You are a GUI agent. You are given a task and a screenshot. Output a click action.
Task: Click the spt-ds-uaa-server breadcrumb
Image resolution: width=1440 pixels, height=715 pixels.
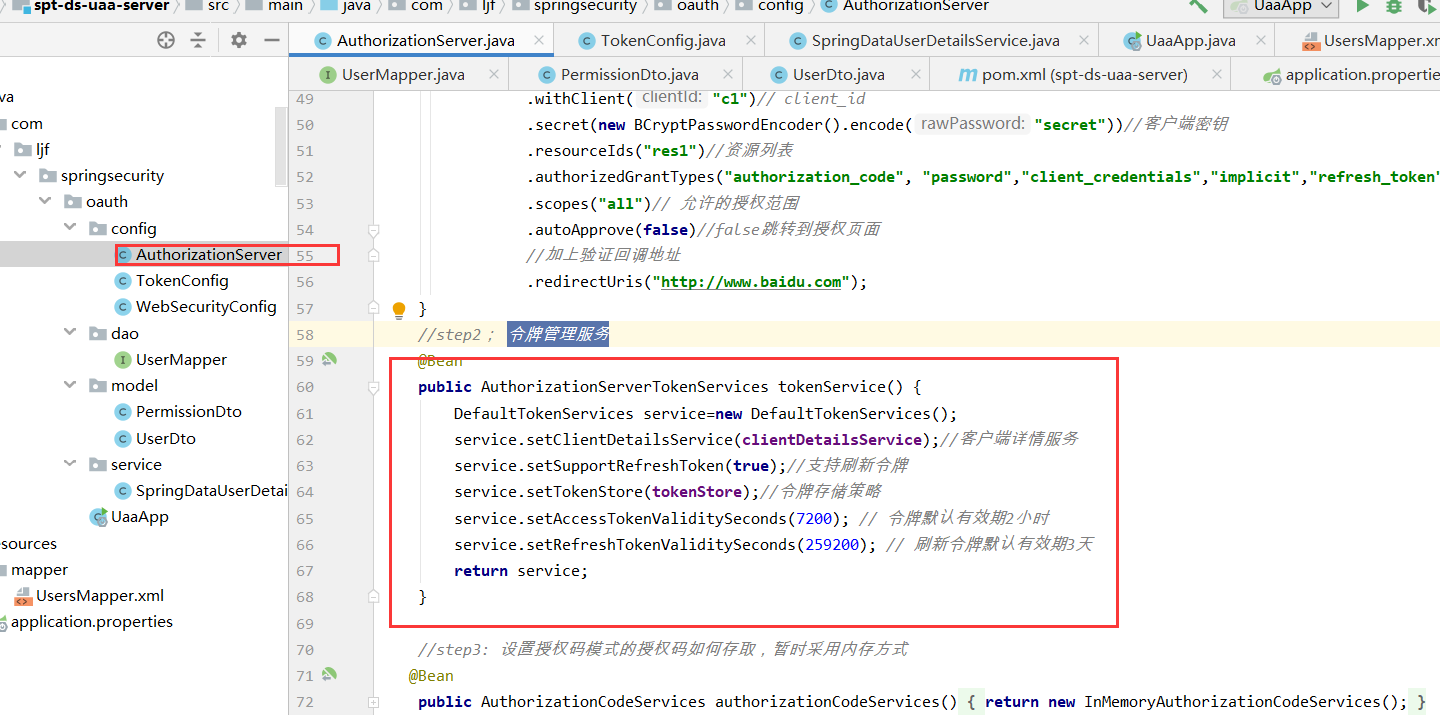tap(91, 6)
